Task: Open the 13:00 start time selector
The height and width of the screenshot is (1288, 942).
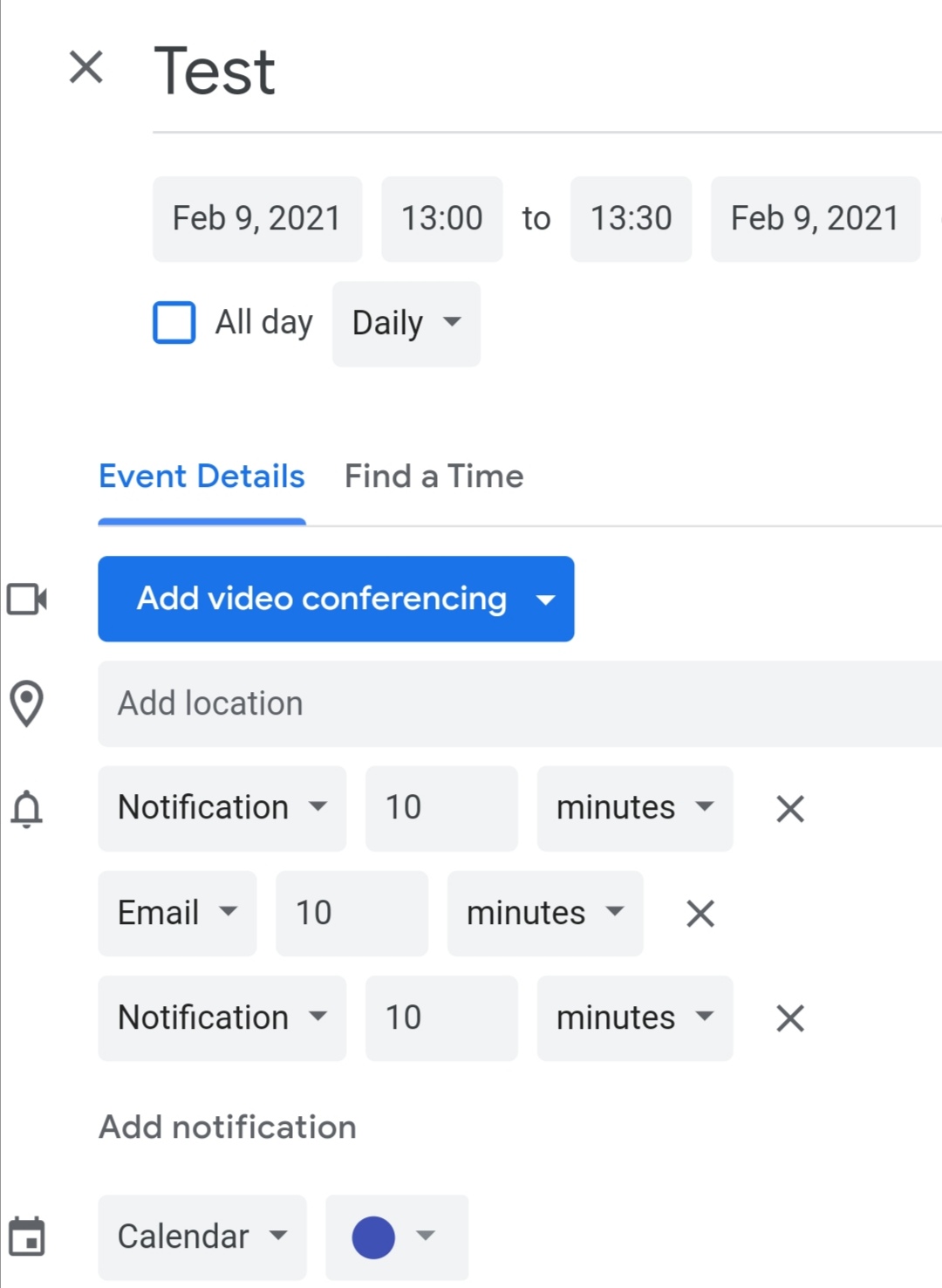Action: pos(442,219)
